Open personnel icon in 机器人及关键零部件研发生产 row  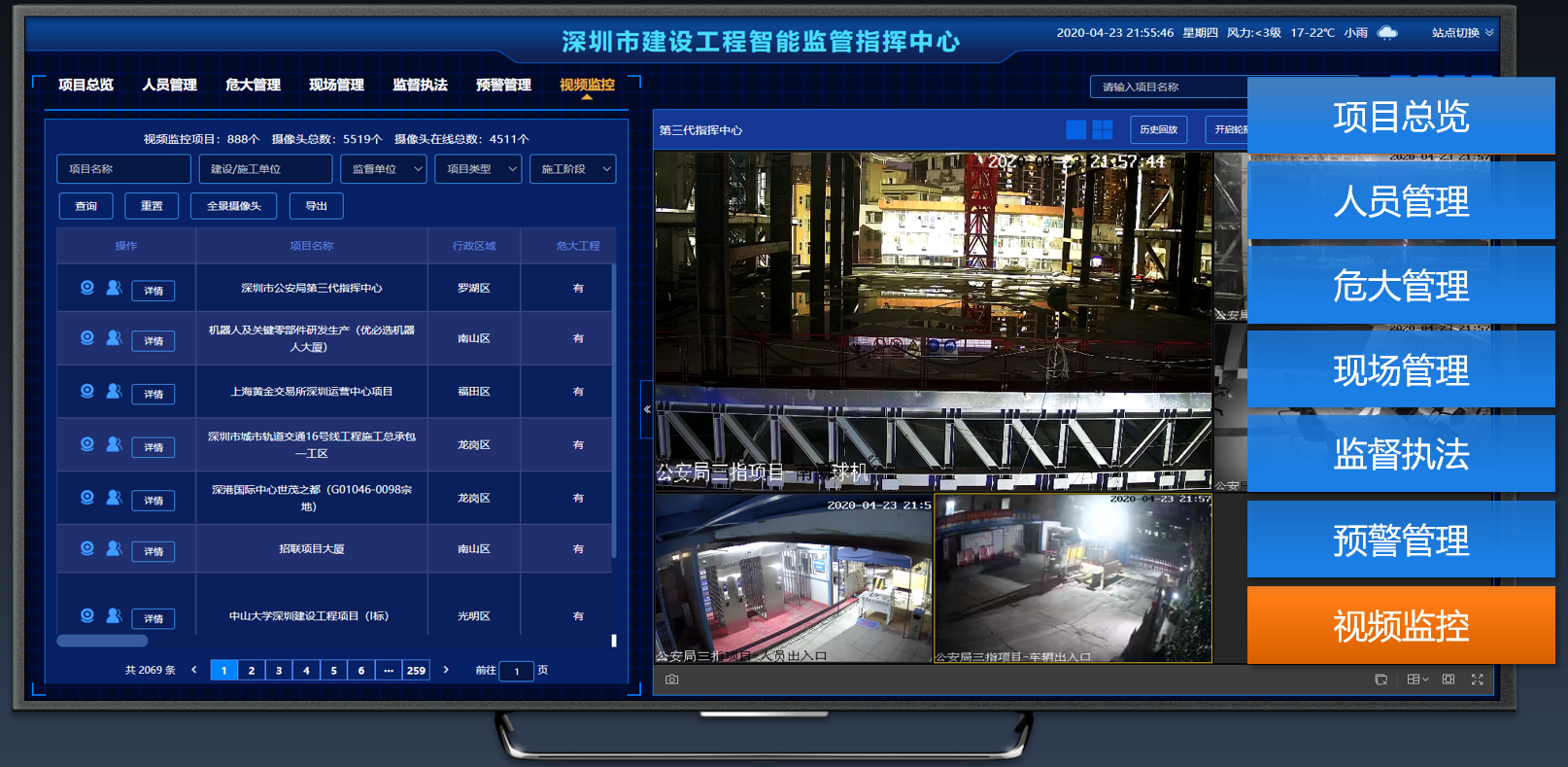click(x=114, y=338)
